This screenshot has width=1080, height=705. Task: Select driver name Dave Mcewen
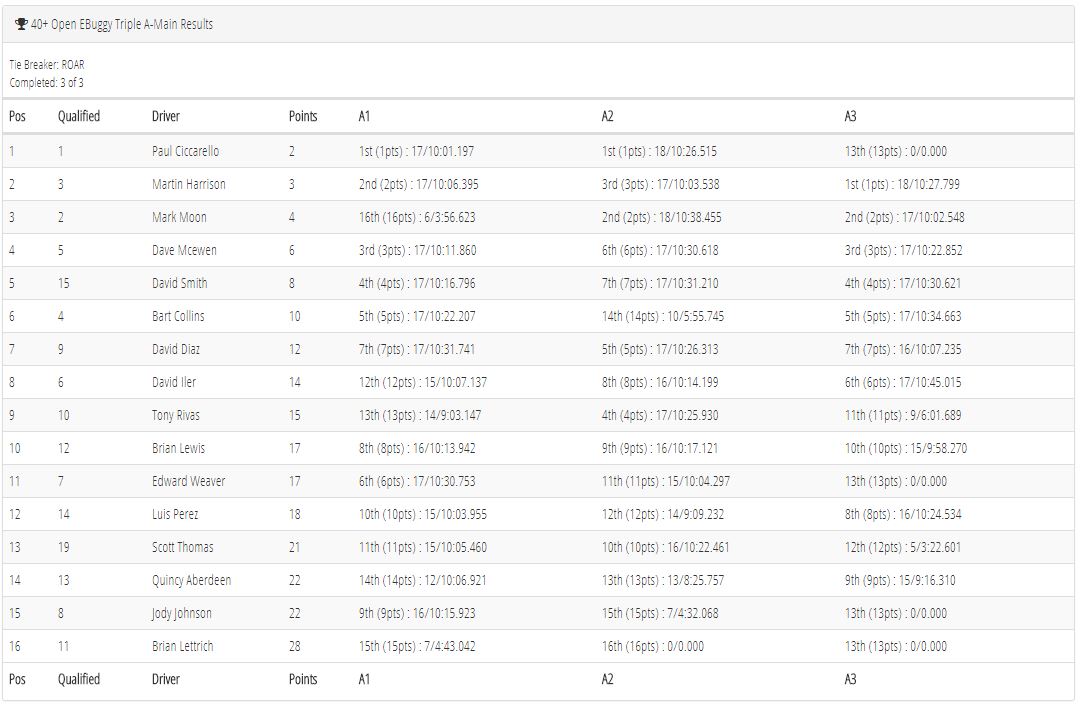[185, 251]
